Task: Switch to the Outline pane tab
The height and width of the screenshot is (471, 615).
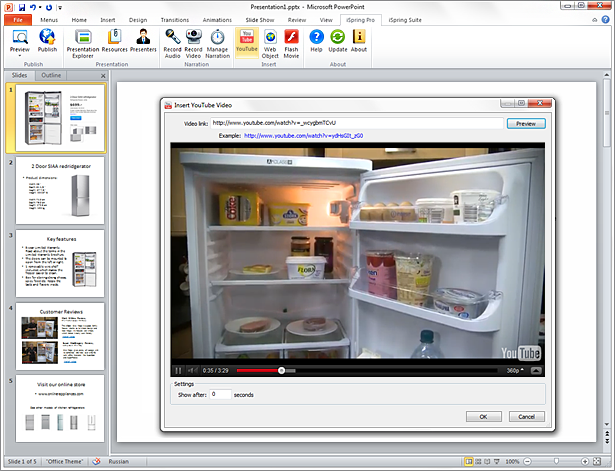Action: click(51, 75)
